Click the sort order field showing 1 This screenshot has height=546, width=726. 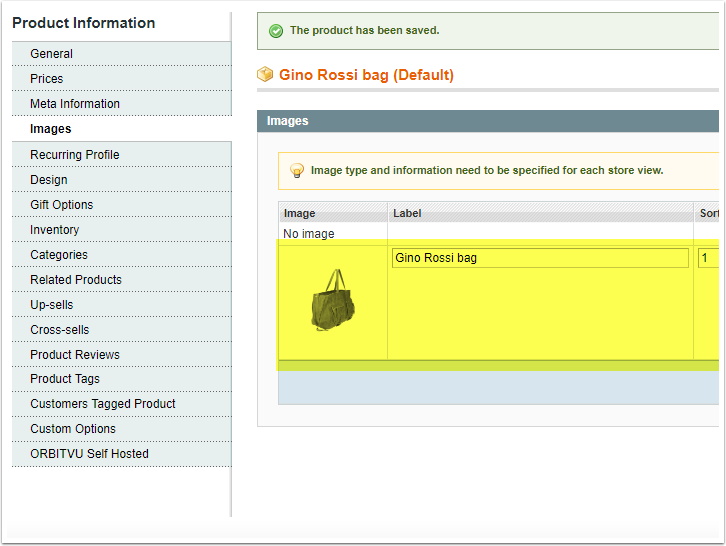708,258
